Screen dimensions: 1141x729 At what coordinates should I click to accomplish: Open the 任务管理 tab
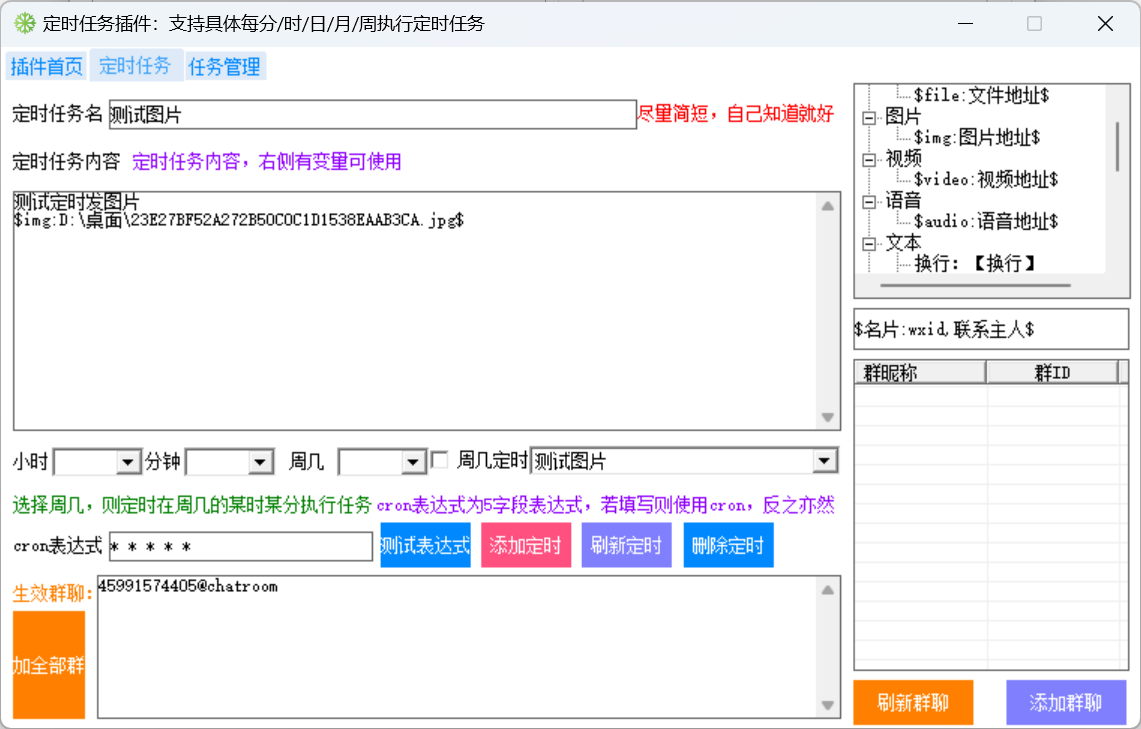pos(225,67)
